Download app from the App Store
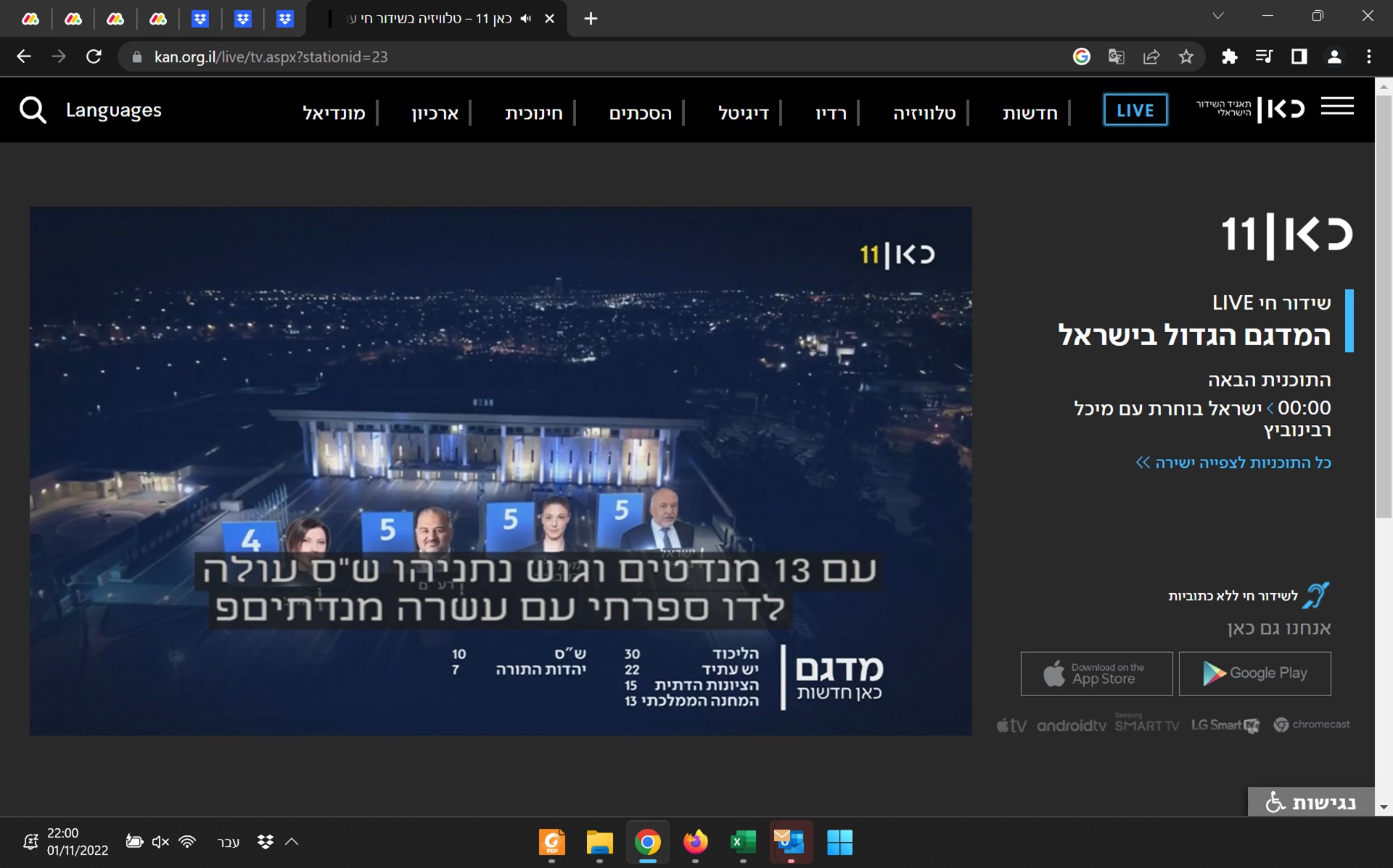Viewport: 1393px width, 868px height. point(1096,674)
